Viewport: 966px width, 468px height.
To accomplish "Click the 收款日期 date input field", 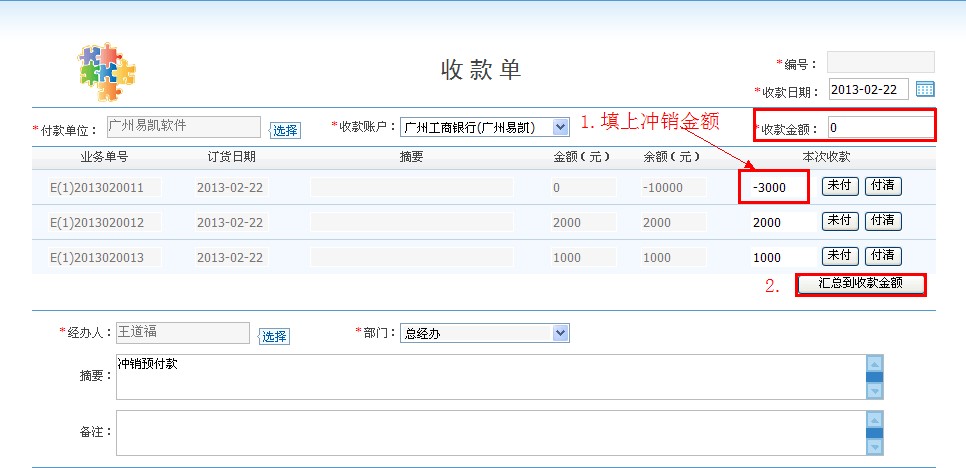I will (x=868, y=90).
